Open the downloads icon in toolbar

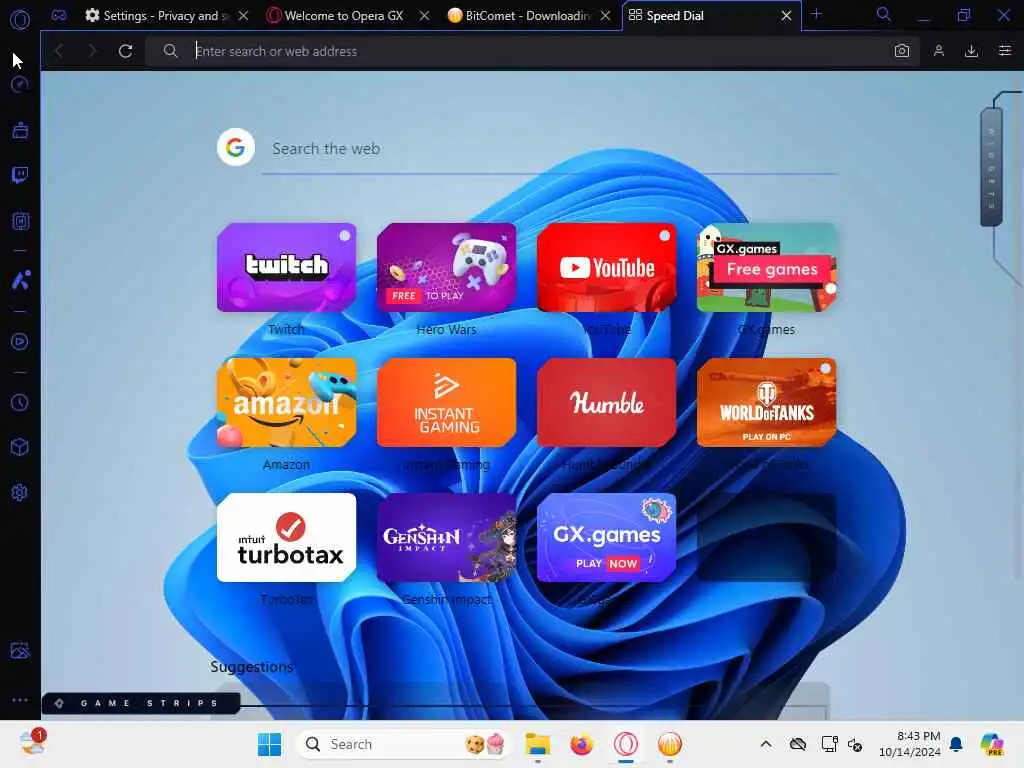click(x=971, y=51)
